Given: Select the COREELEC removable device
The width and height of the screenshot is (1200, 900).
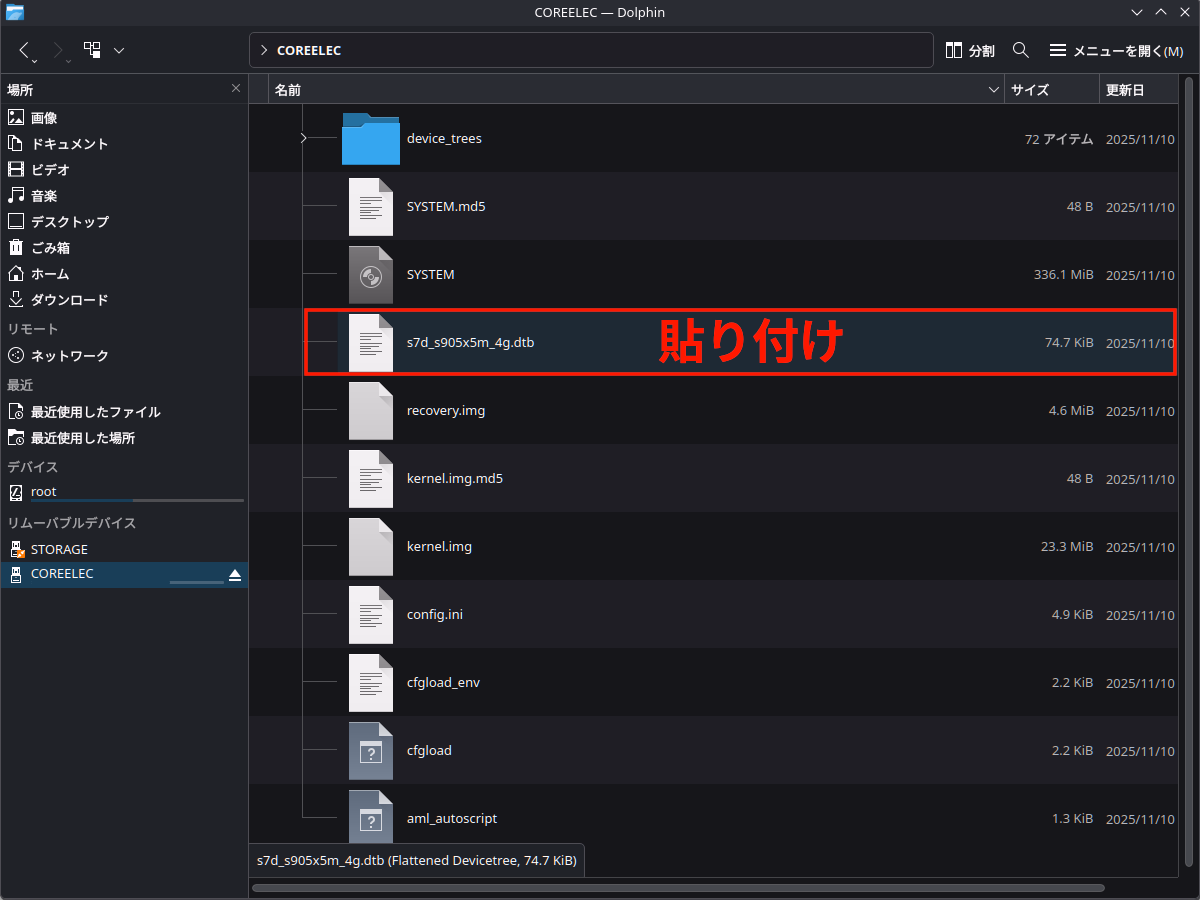Looking at the screenshot, I should click(124, 574).
